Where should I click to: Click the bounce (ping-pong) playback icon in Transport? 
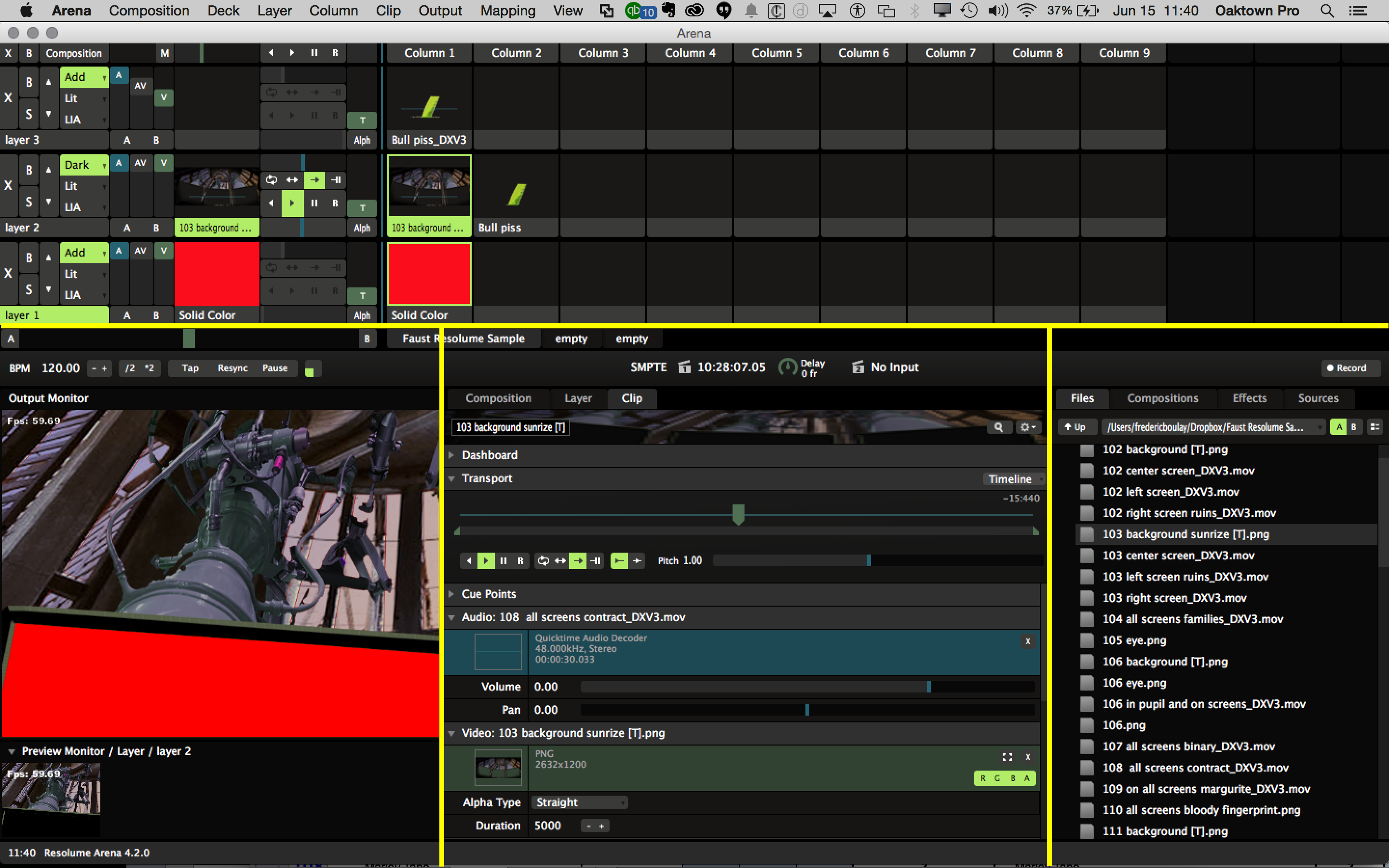click(560, 561)
